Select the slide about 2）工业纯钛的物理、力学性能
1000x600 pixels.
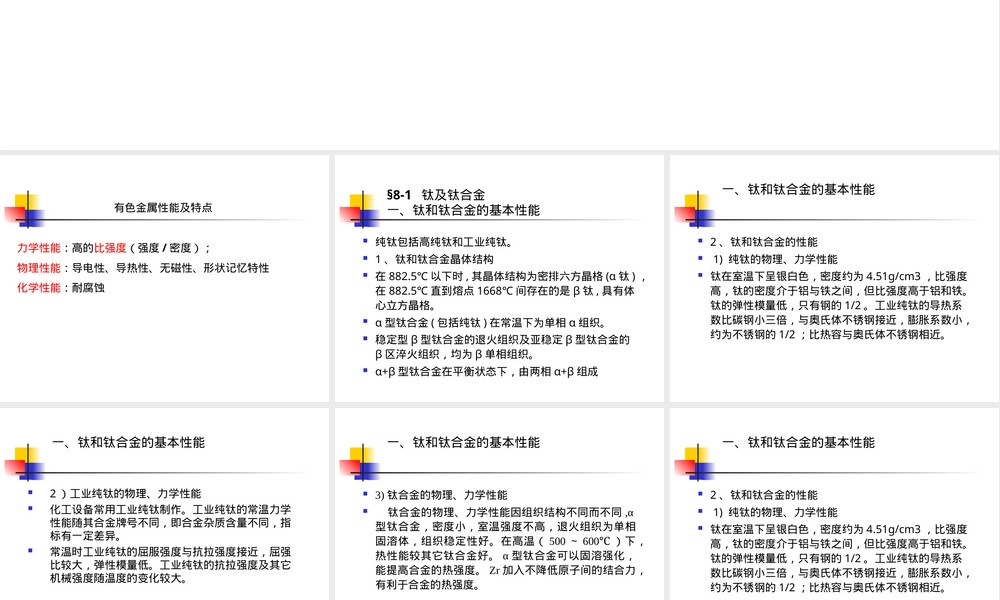(165, 504)
